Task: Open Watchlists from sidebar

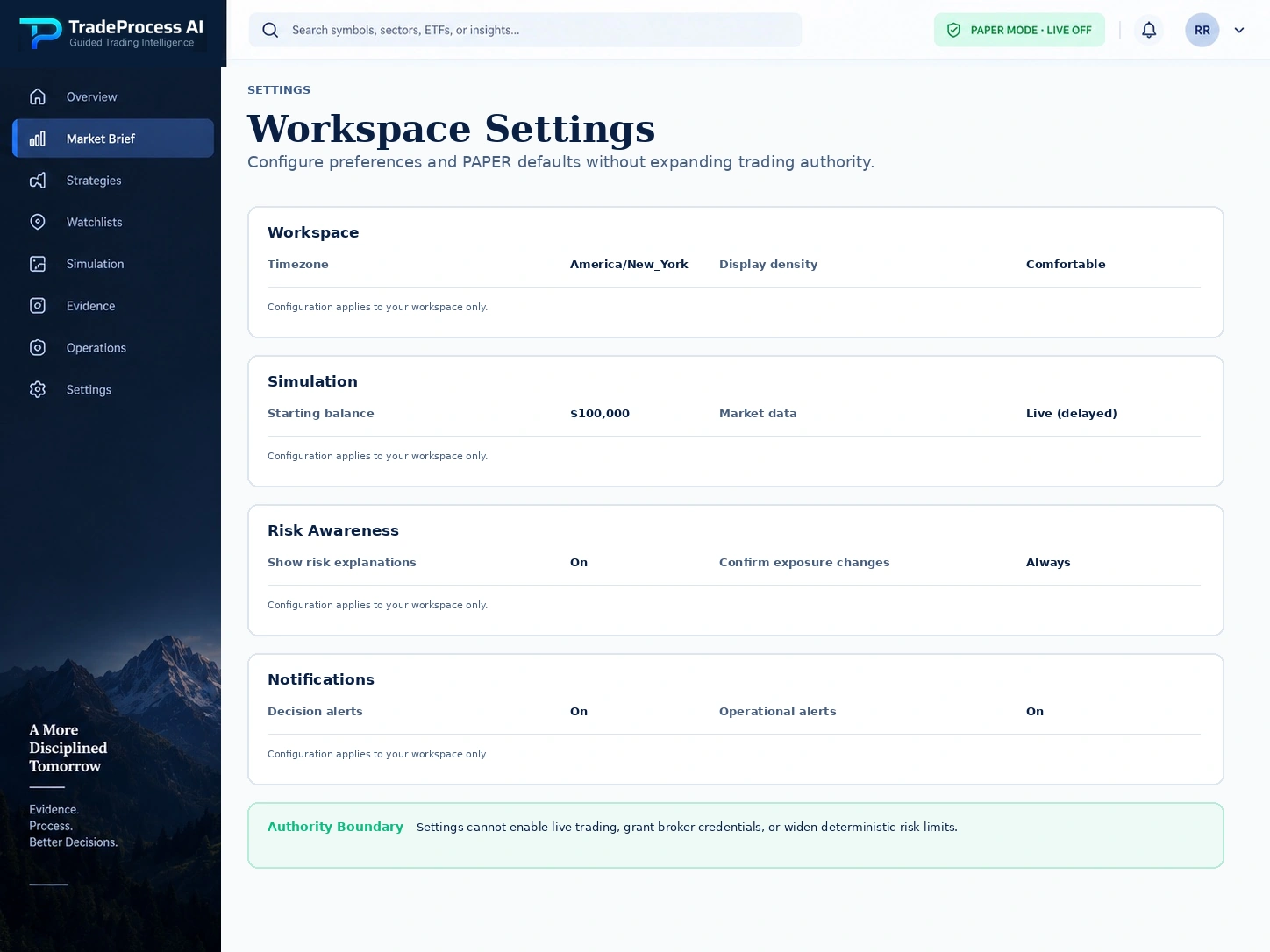Action: (x=113, y=222)
